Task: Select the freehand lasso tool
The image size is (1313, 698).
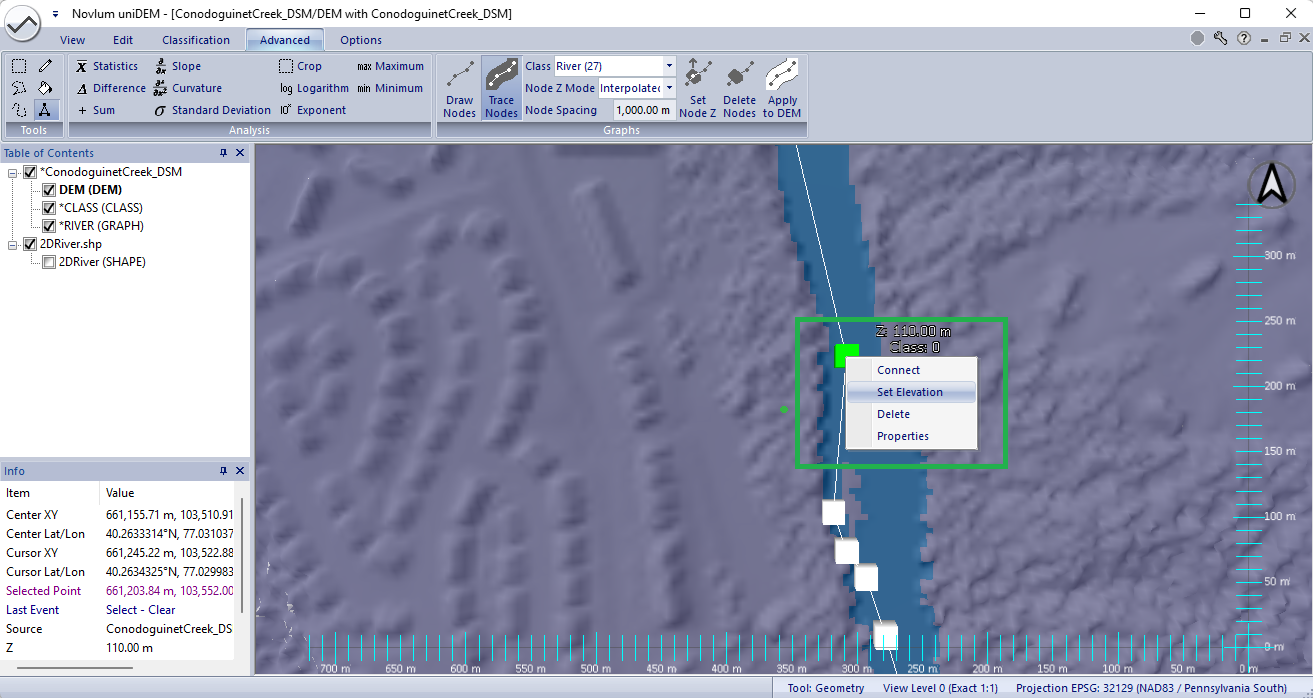Action: coord(19,110)
